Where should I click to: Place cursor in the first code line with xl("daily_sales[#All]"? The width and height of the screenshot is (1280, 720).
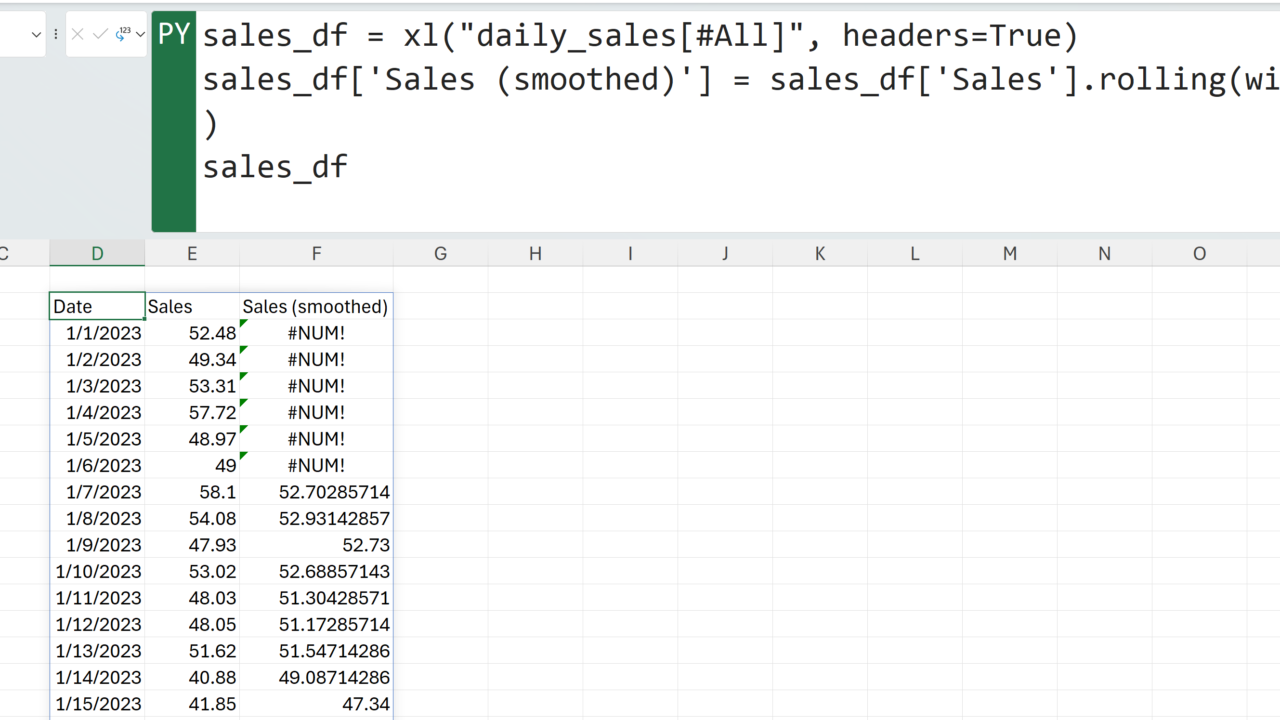[x=640, y=37]
